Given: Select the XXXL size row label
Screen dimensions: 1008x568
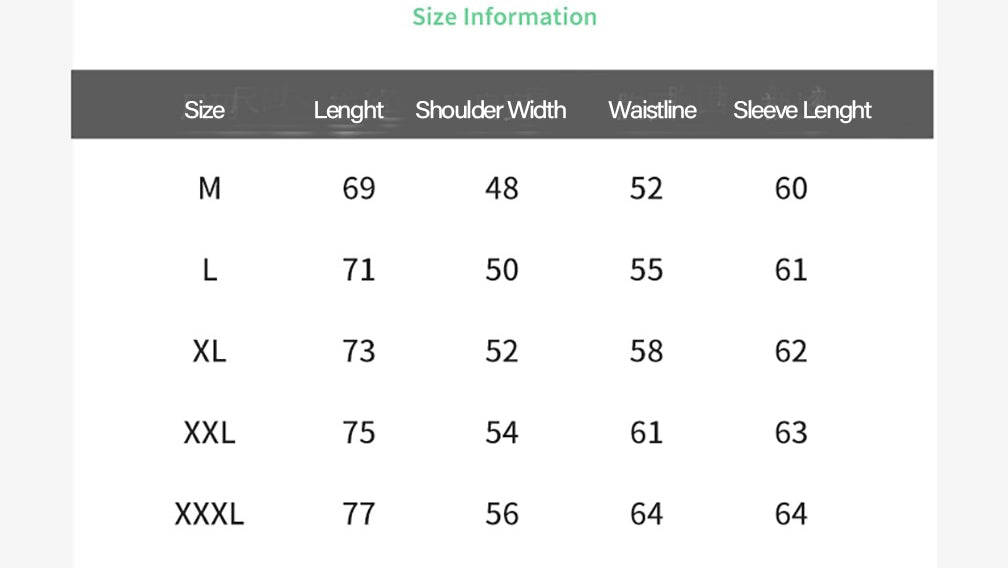Looking at the screenshot, I should click(x=209, y=514).
